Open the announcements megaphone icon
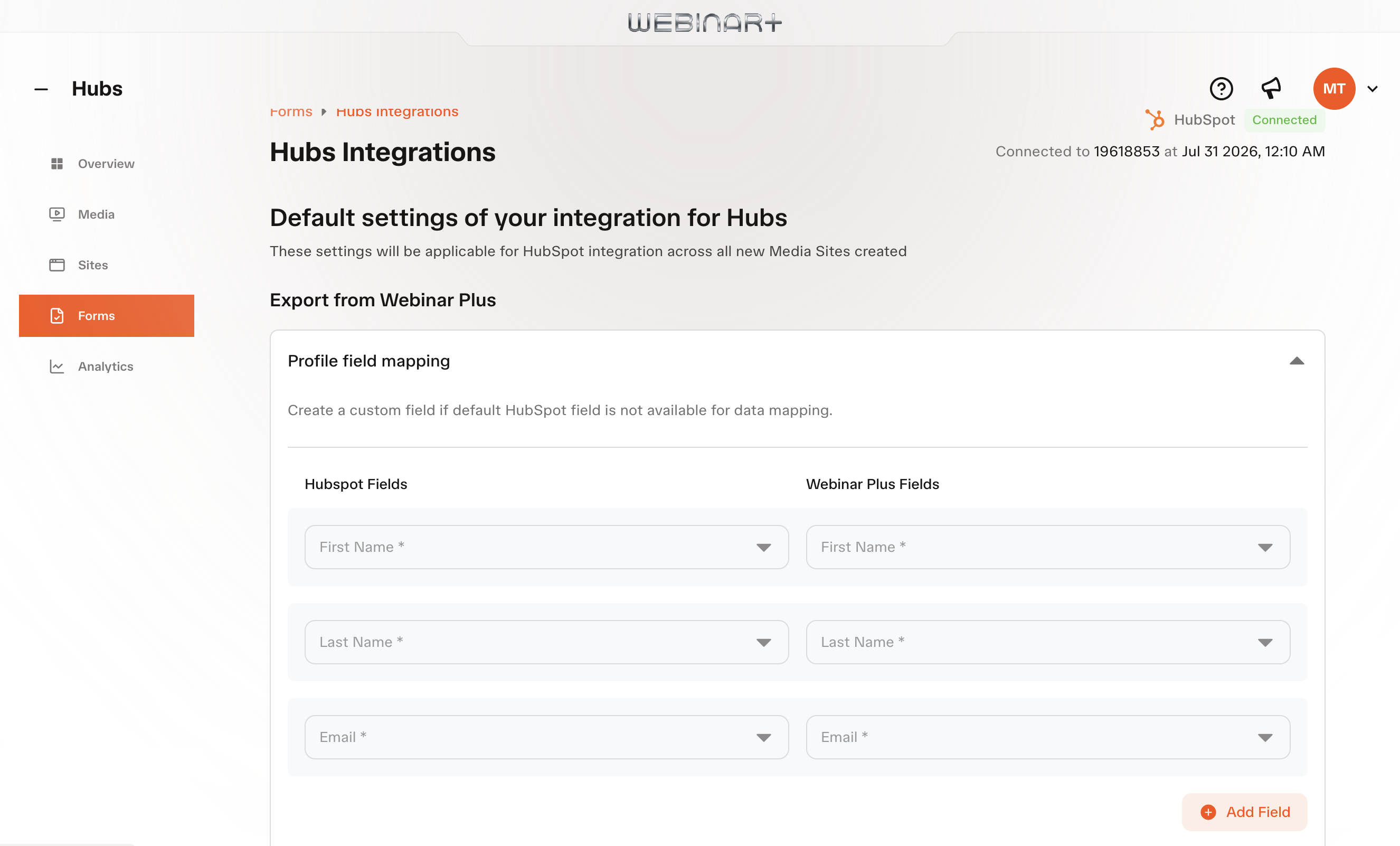1400x846 pixels. click(x=1271, y=88)
